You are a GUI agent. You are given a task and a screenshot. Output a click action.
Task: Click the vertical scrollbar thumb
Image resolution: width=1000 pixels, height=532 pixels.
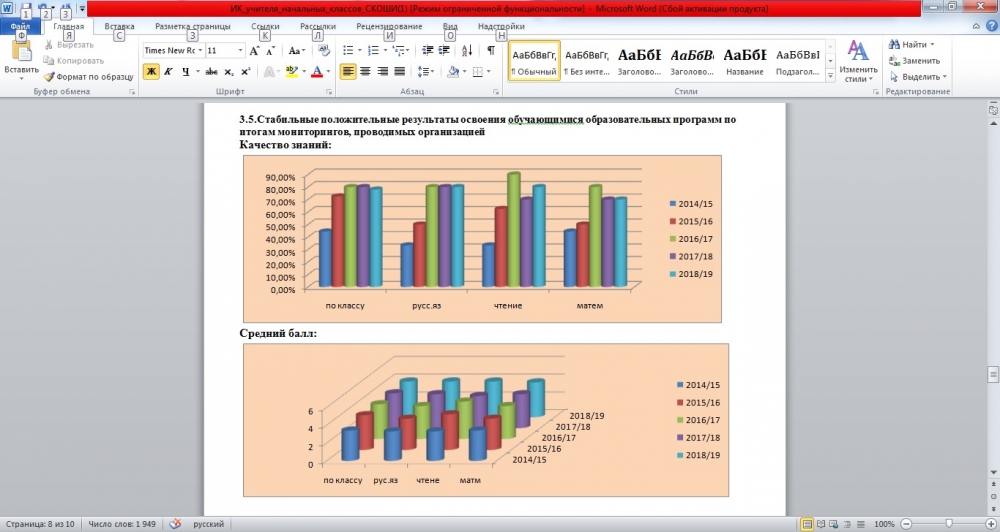tap(993, 374)
